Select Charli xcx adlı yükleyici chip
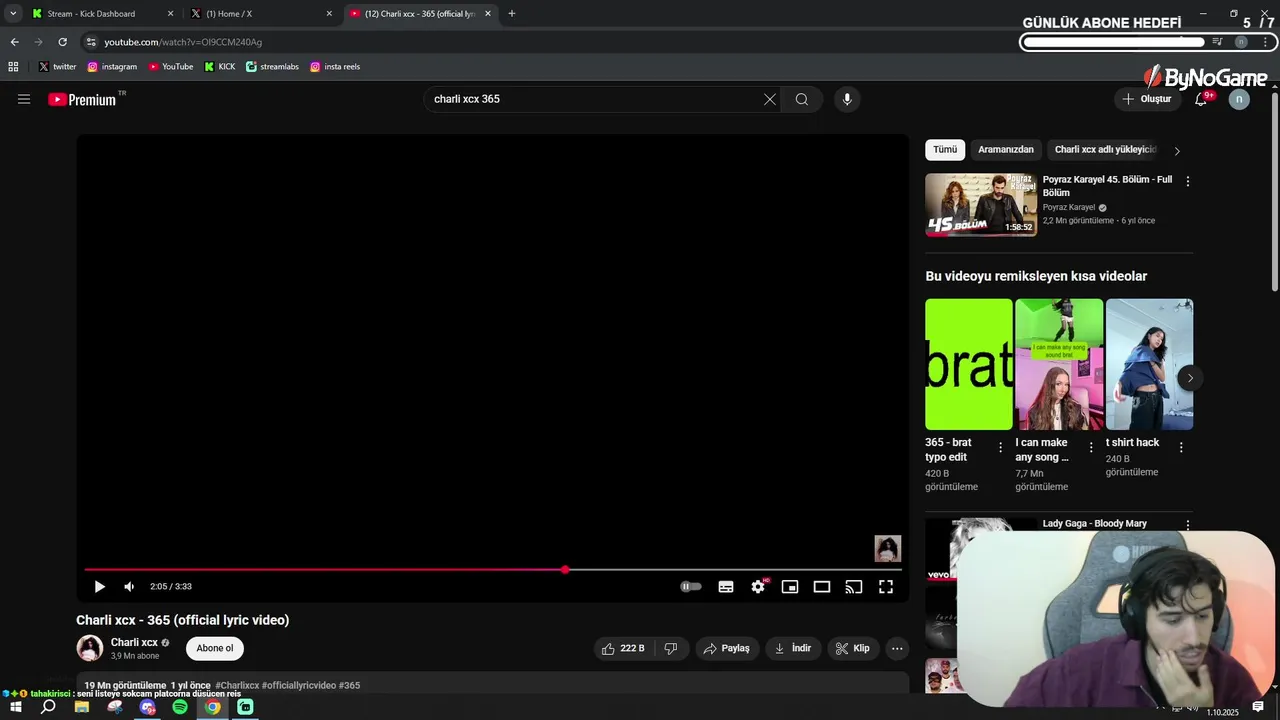The image size is (1280, 720). tap(1105, 150)
